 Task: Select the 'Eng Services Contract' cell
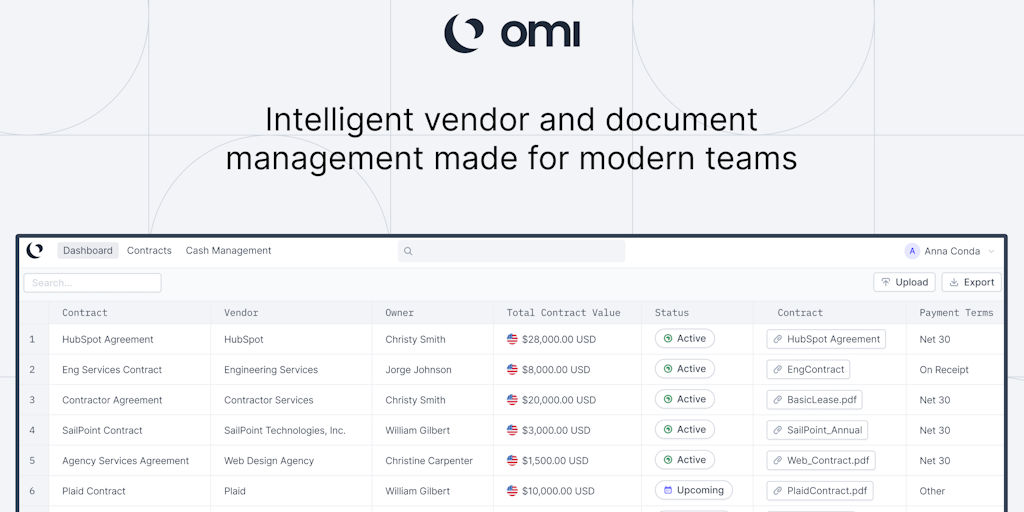(112, 370)
